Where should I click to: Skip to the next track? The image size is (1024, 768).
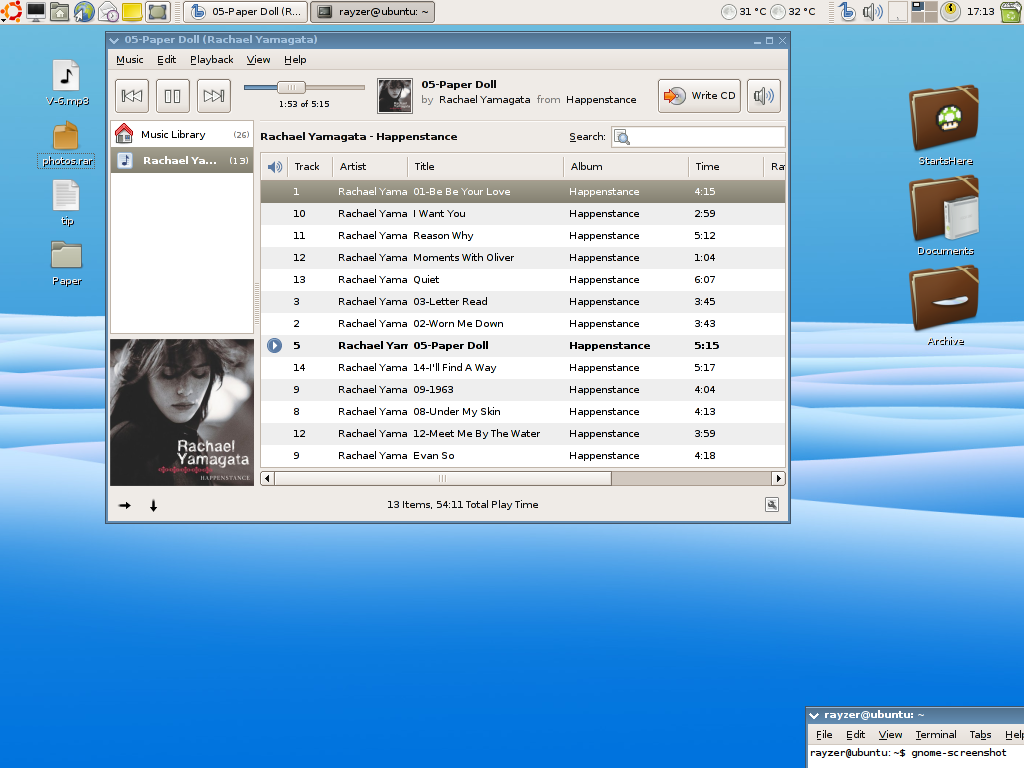coord(214,96)
